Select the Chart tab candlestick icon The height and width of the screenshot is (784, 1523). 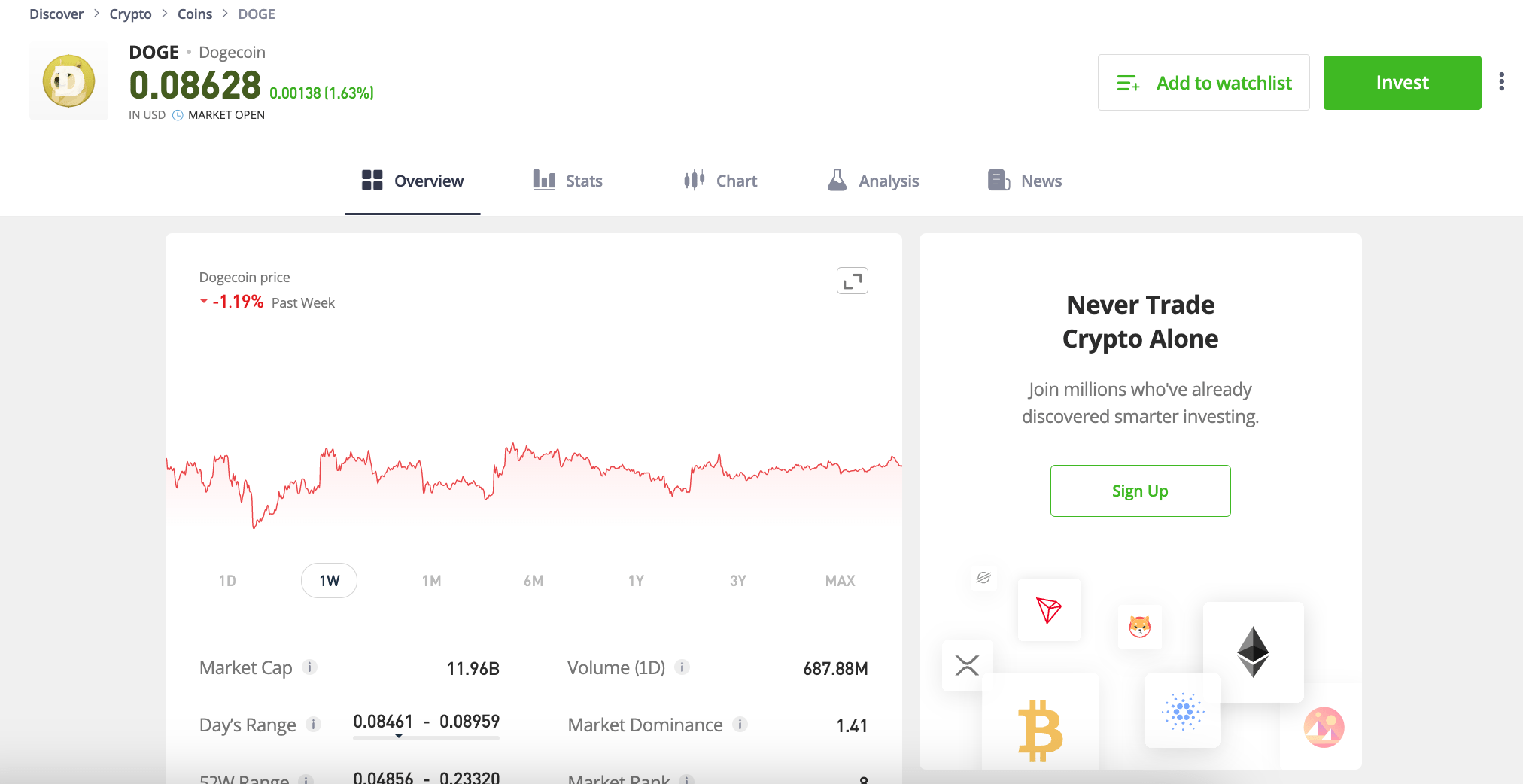[x=694, y=180]
